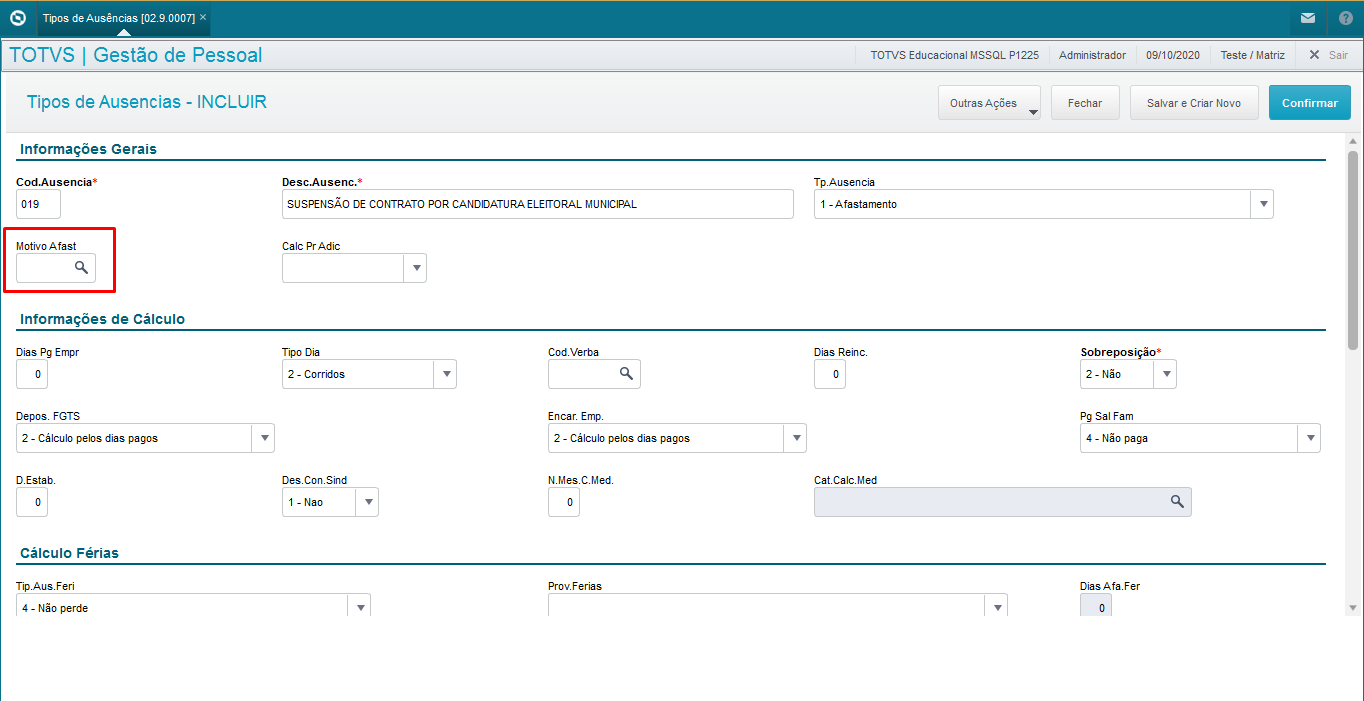This screenshot has width=1364, height=701.
Task: Click the Sair exit X icon
Action: click(x=1314, y=55)
